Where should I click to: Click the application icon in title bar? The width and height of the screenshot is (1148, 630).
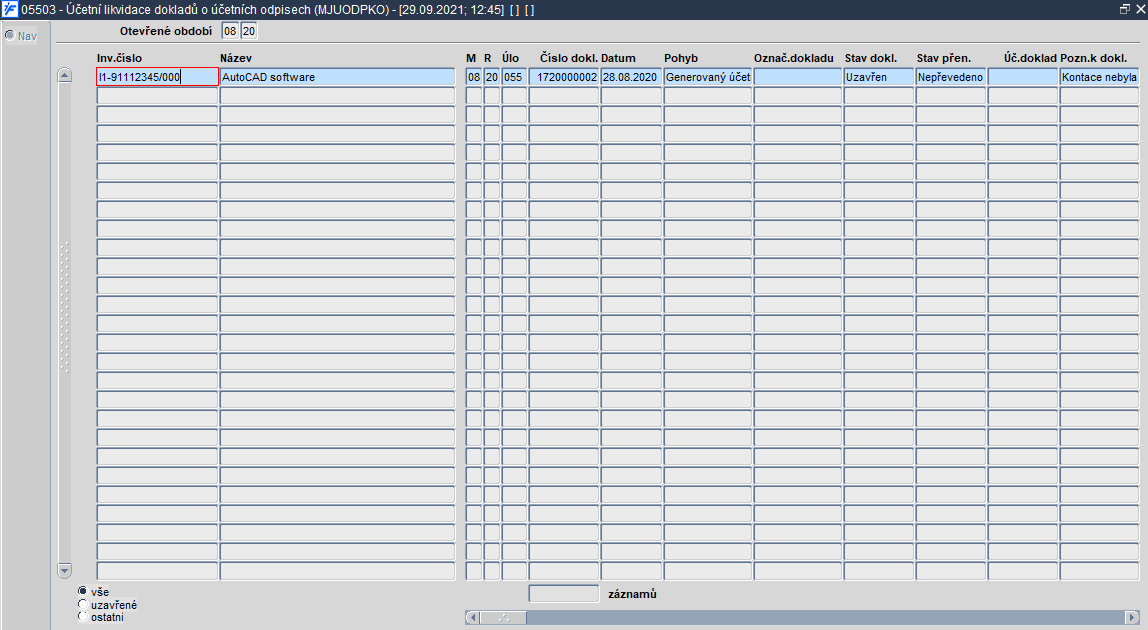[x=10, y=10]
